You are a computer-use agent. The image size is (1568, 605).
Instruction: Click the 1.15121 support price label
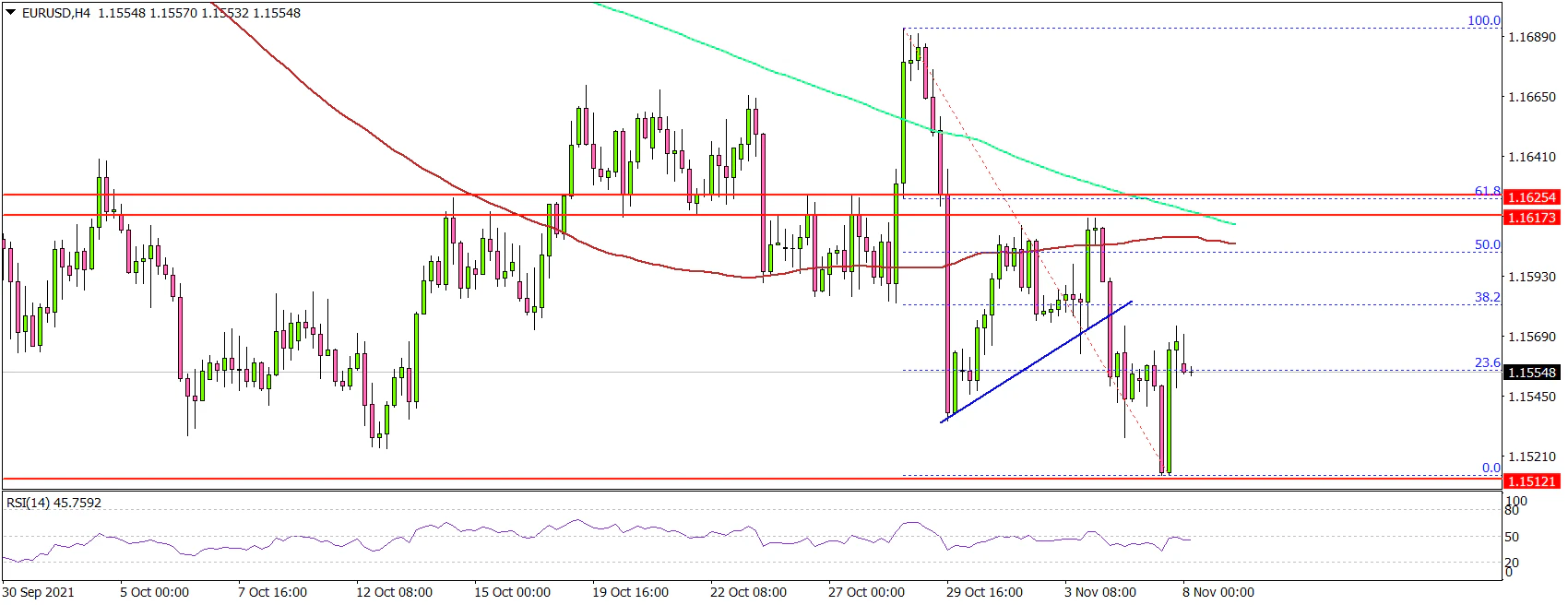coord(1531,481)
